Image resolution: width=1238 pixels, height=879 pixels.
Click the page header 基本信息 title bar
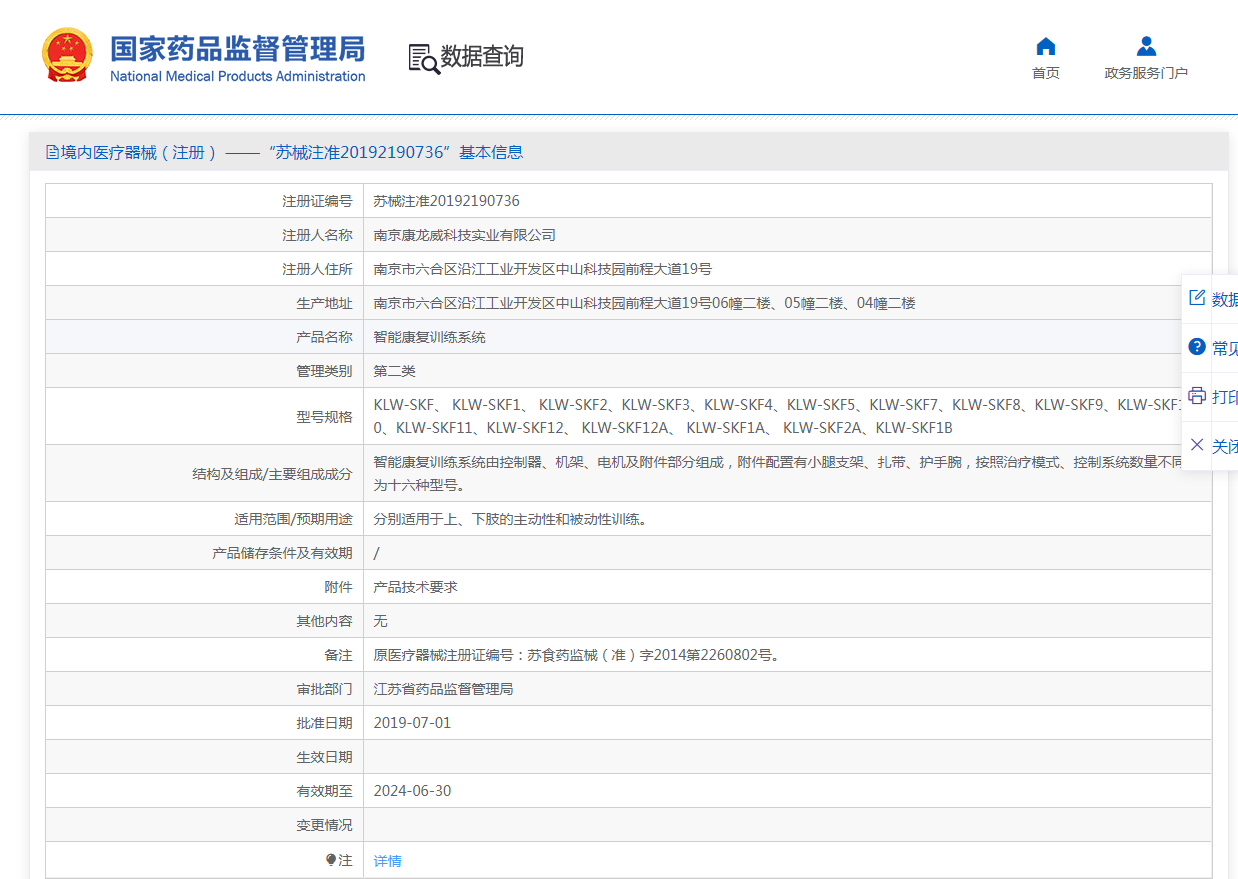coord(628,152)
